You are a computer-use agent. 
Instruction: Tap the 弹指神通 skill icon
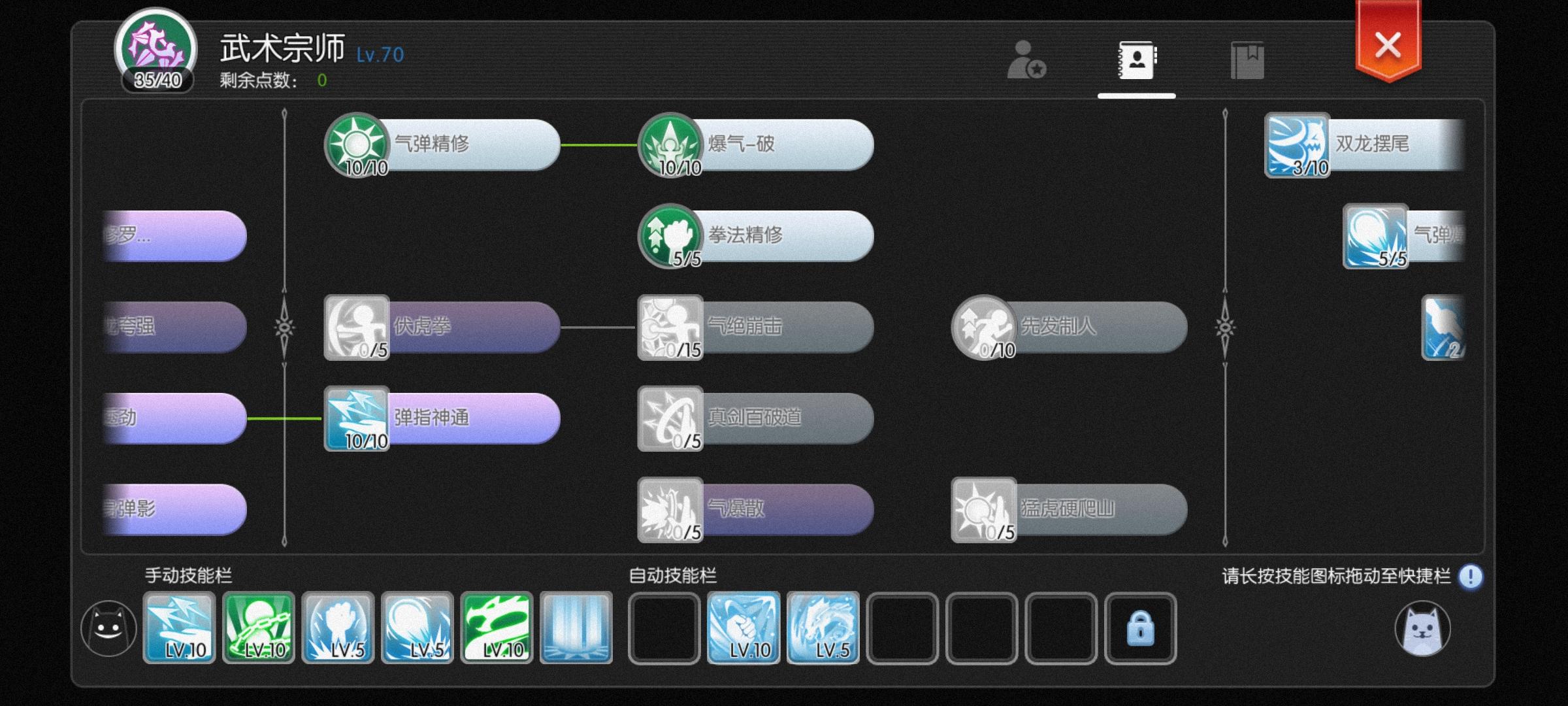357,418
